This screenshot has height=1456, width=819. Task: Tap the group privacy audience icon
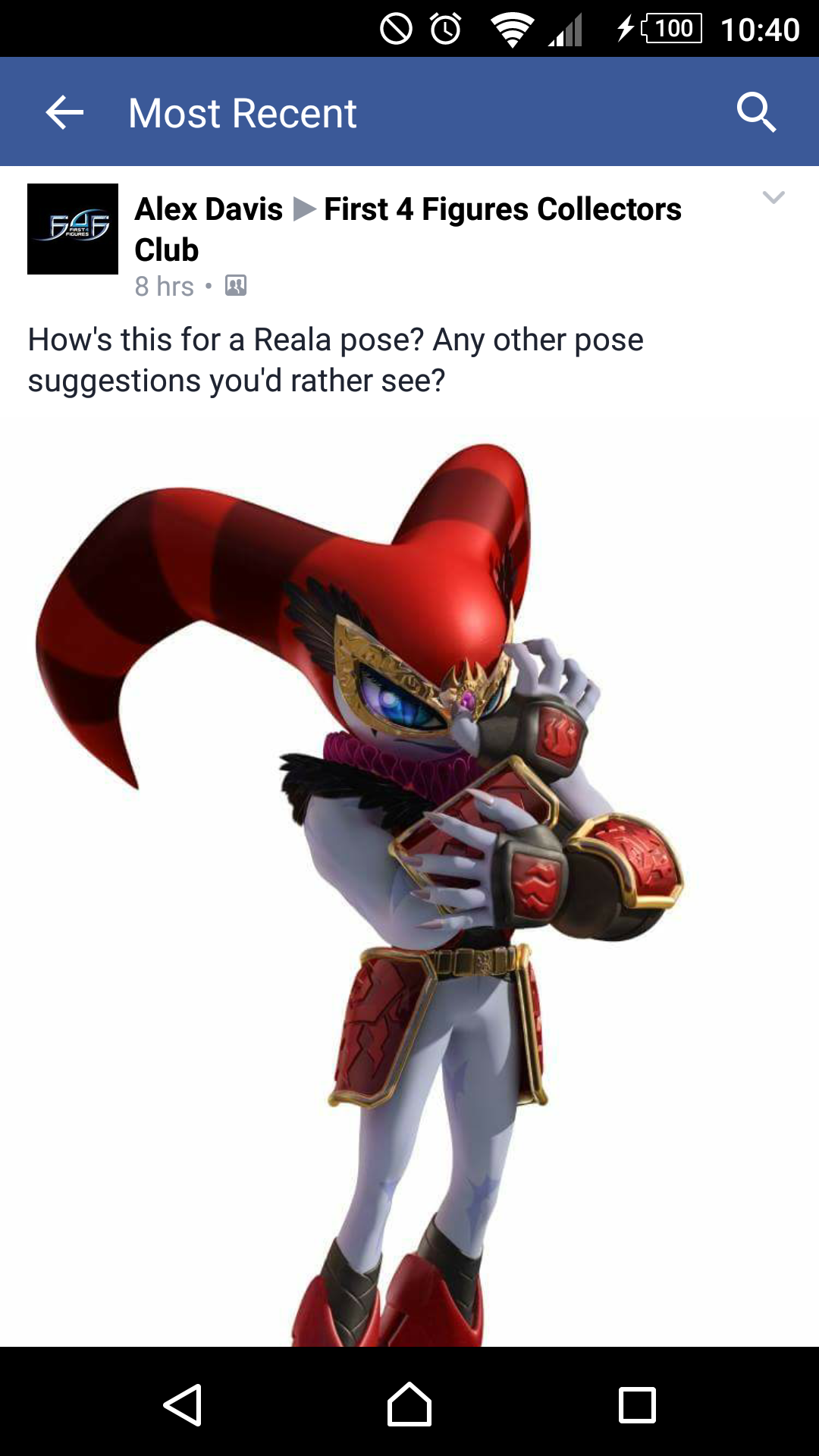click(236, 286)
